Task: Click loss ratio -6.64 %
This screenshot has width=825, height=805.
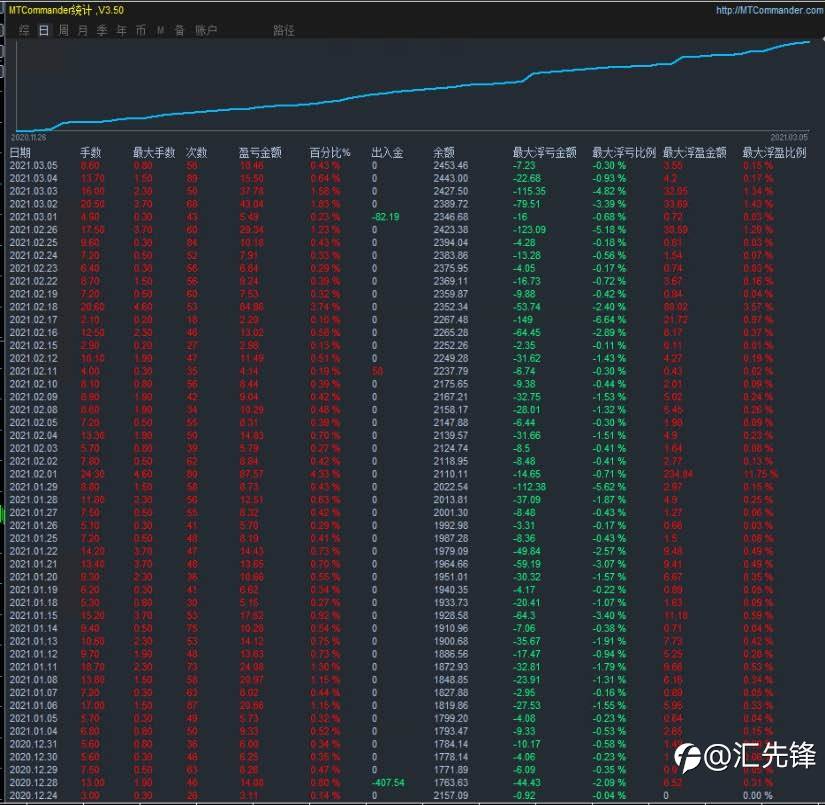Action: [609, 319]
